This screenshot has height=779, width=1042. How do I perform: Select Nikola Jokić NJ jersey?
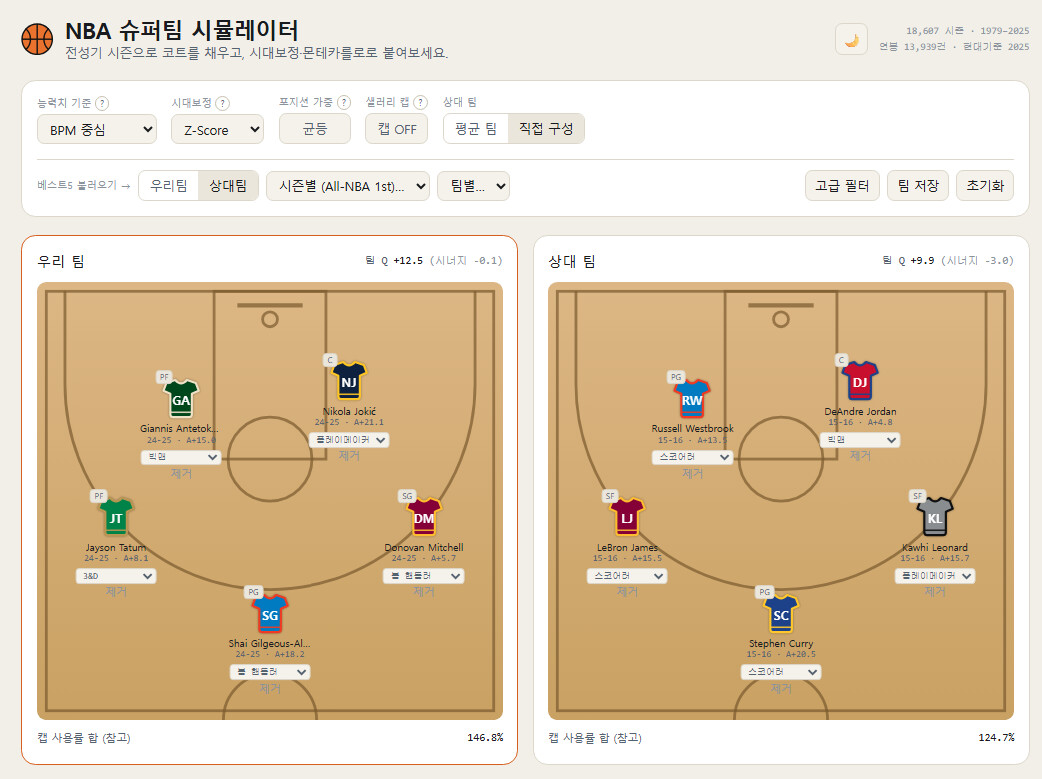pyautogui.click(x=349, y=381)
